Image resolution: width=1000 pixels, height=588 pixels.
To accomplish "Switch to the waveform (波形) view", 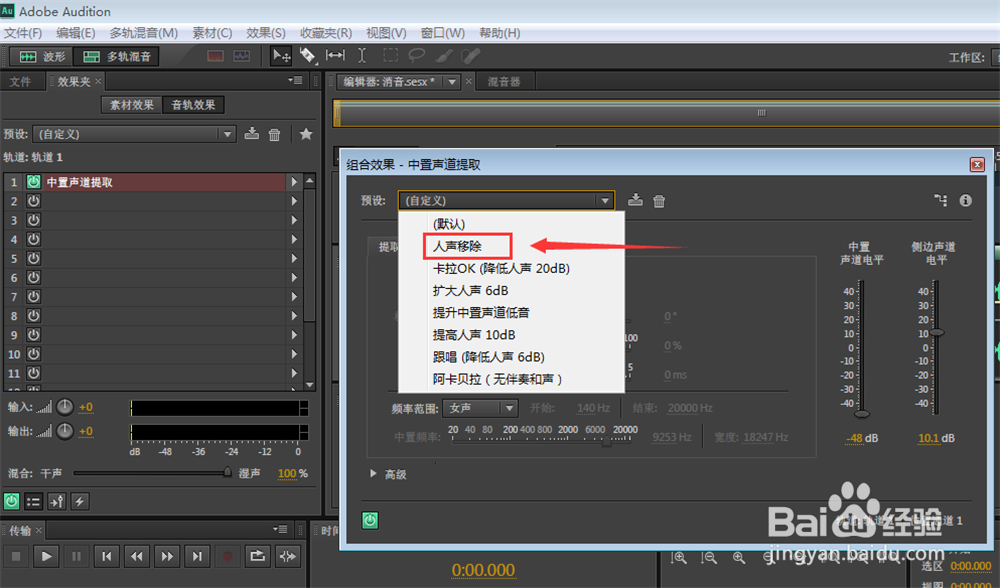I will (x=41, y=57).
